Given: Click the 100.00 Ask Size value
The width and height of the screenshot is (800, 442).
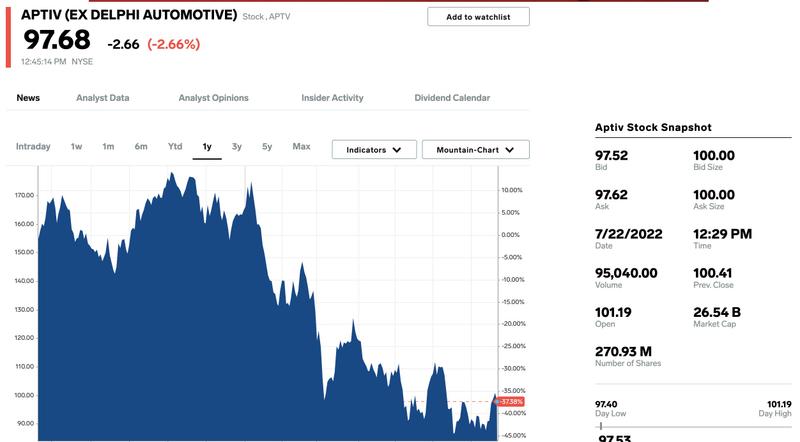Looking at the screenshot, I should (x=714, y=194).
